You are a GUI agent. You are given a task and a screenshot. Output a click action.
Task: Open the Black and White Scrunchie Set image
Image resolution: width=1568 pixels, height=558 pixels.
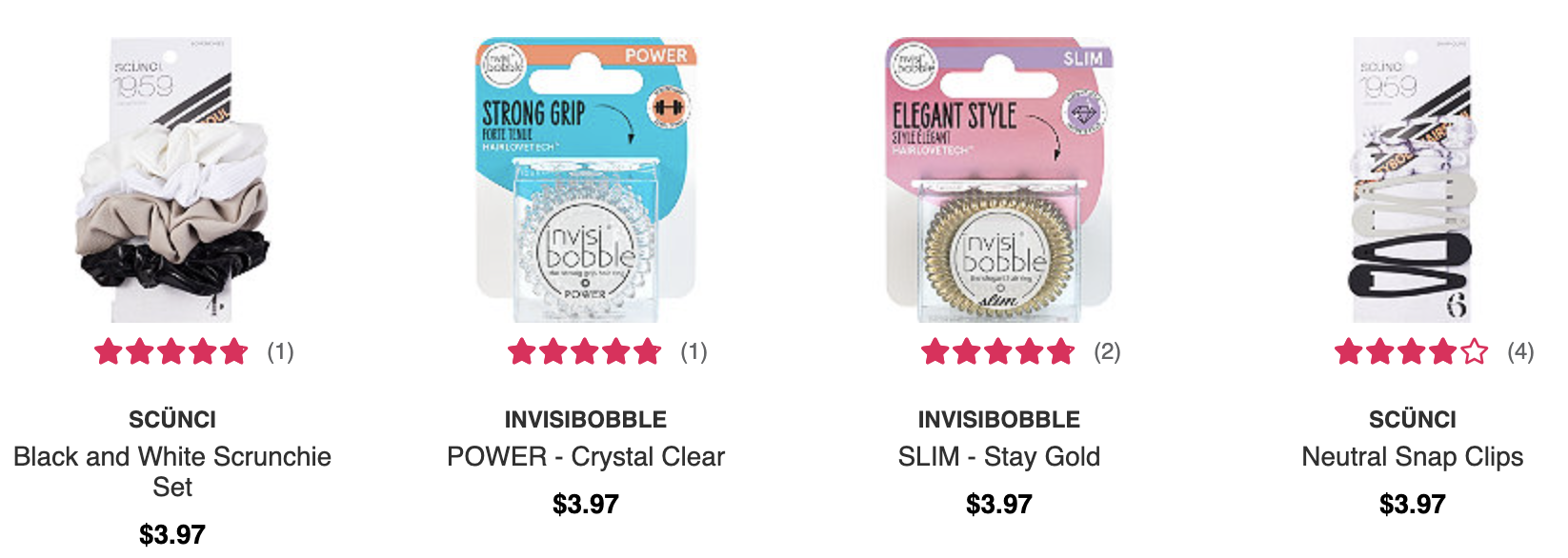[172, 180]
